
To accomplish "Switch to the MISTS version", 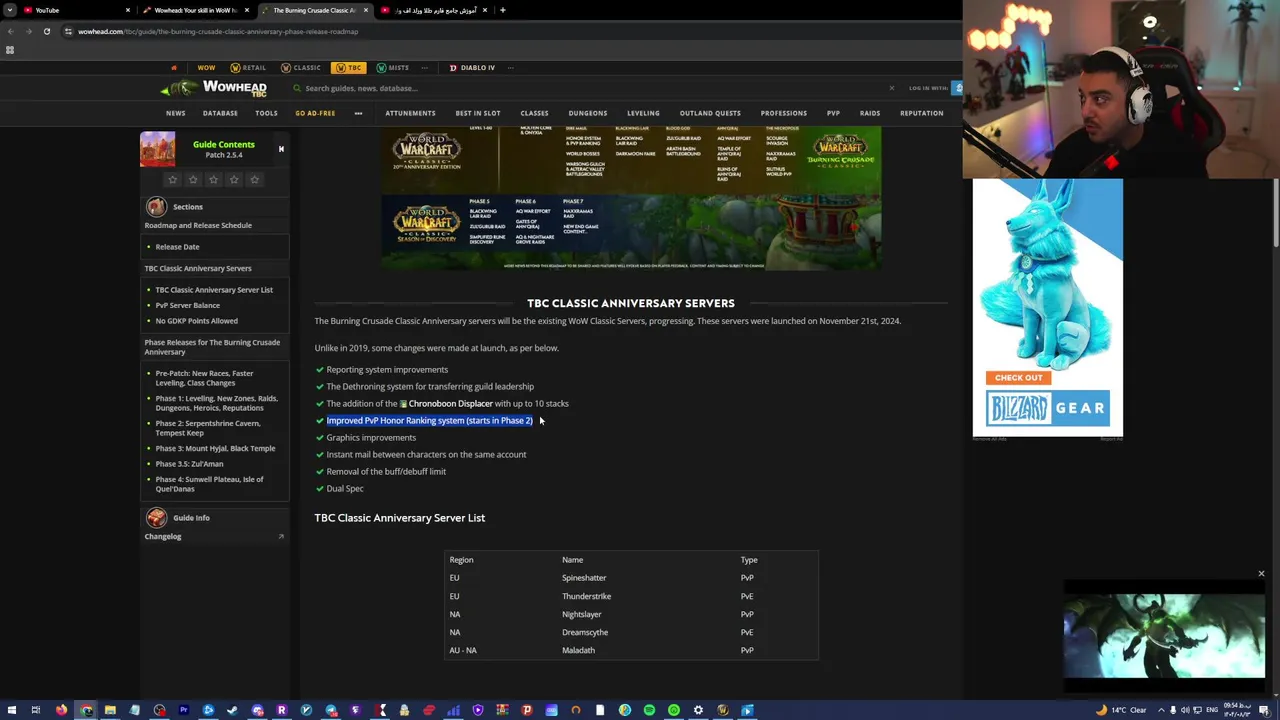I will (x=393, y=68).
